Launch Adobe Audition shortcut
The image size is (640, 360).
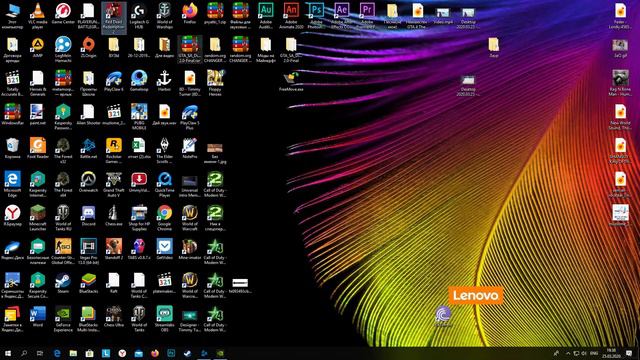266,16
